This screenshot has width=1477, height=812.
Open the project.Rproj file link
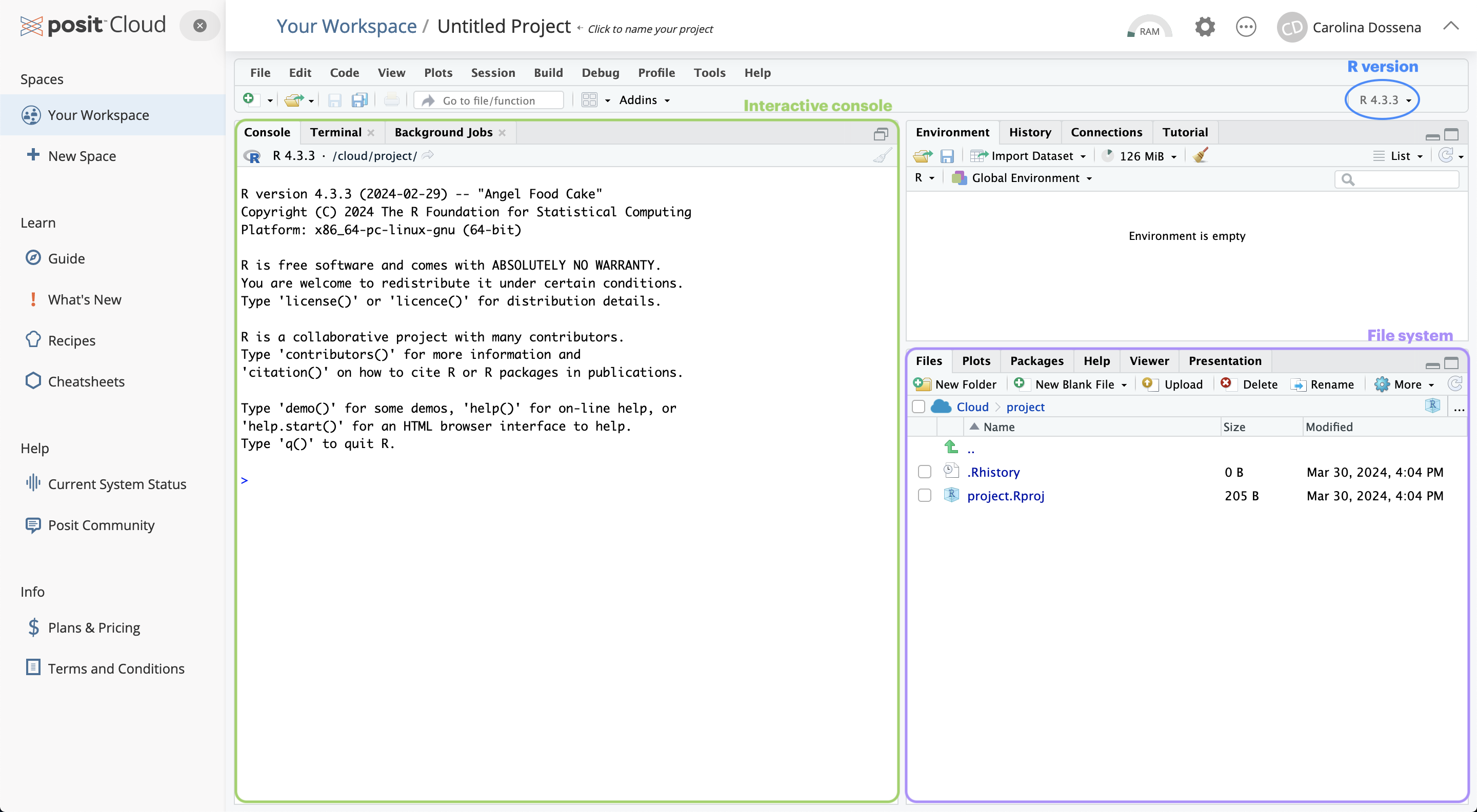(1005, 496)
